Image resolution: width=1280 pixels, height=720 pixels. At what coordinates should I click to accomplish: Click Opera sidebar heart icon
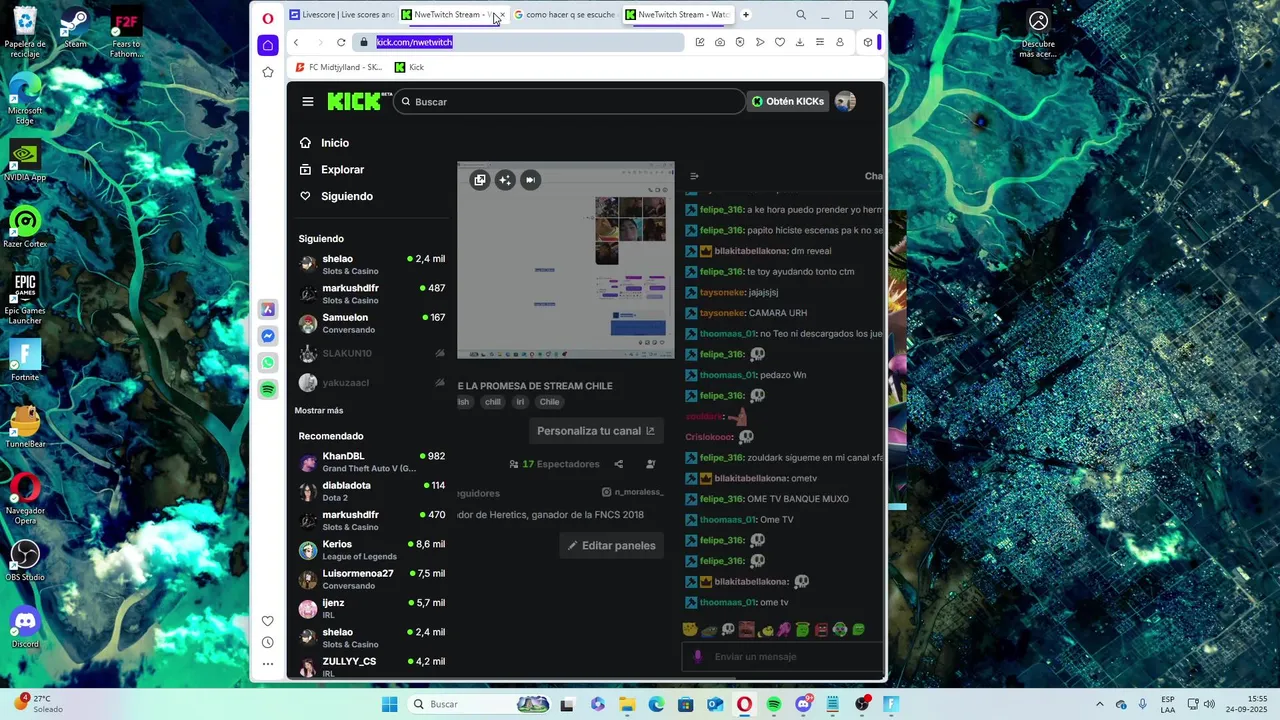point(267,621)
